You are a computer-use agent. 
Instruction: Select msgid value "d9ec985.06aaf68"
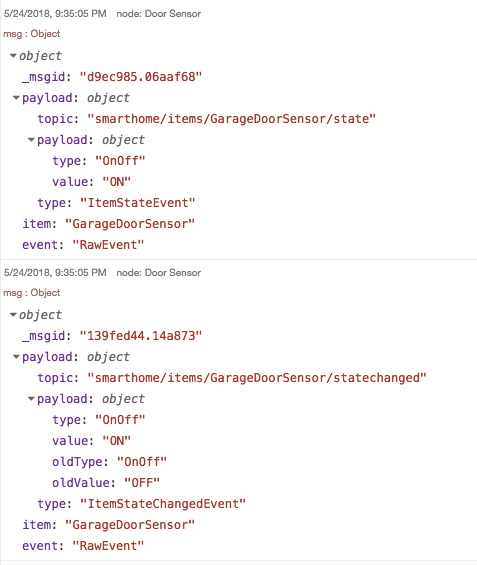point(141,77)
